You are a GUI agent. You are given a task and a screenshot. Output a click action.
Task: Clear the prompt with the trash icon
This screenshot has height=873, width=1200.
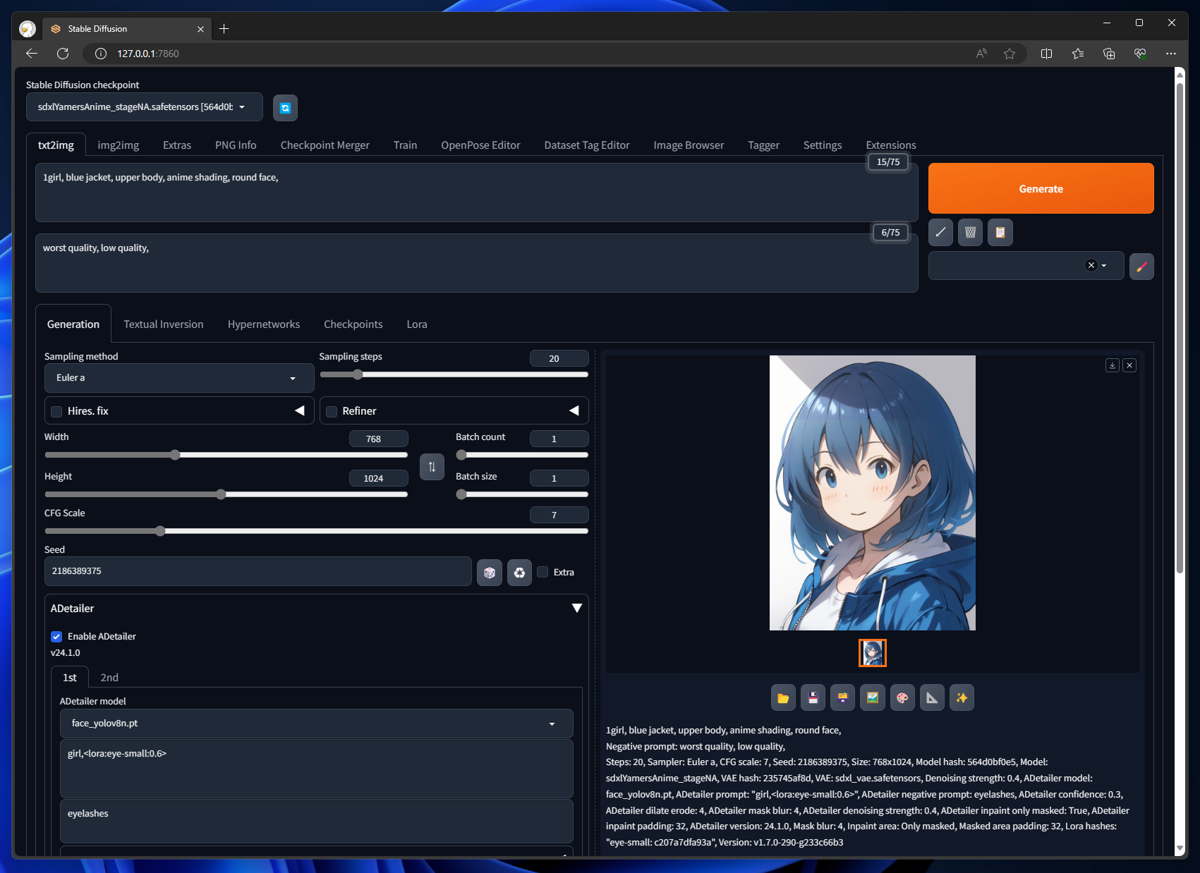pyautogui.click(x=970, y=232)
